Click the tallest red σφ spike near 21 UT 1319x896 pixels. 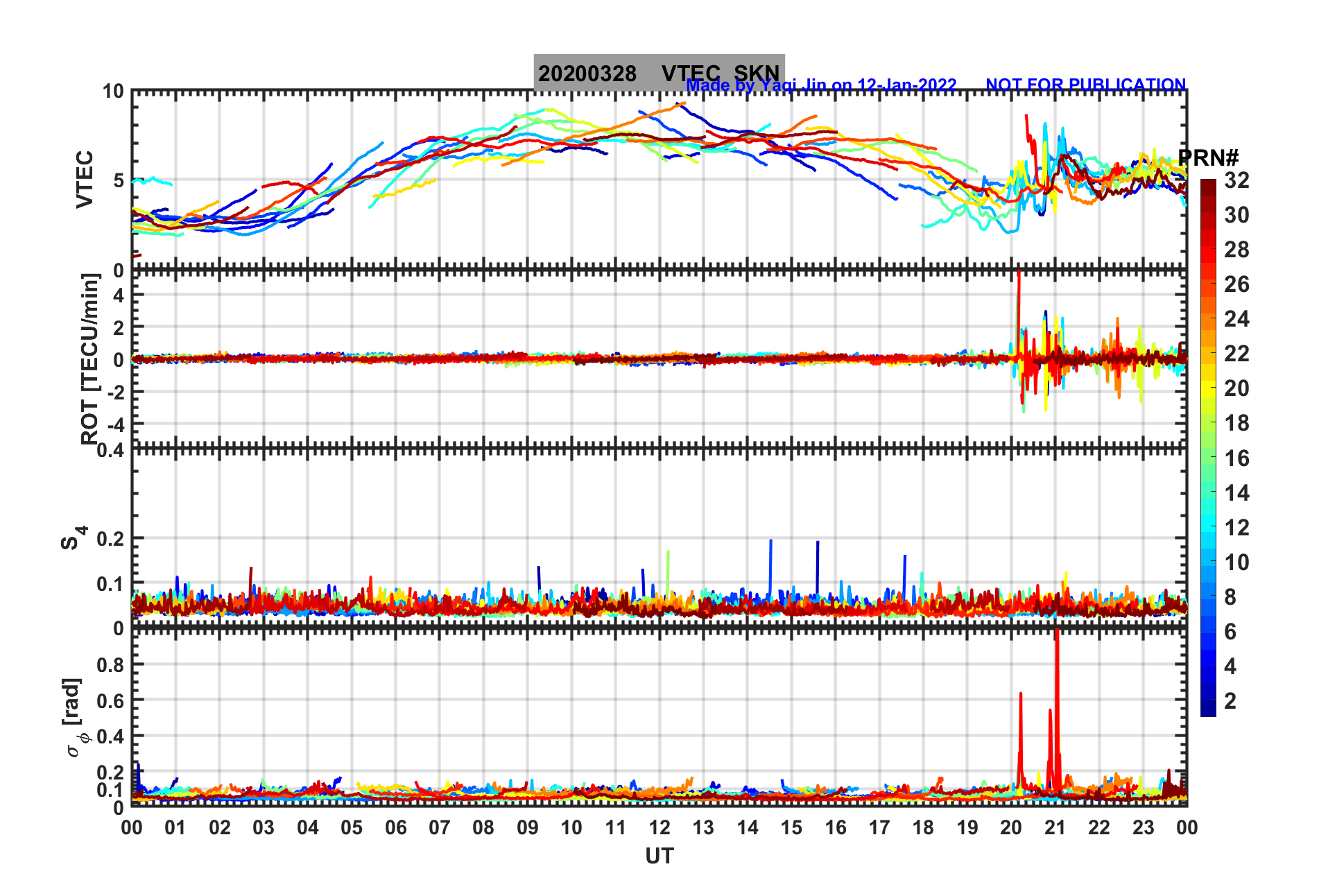click(x=1057, y=707)
